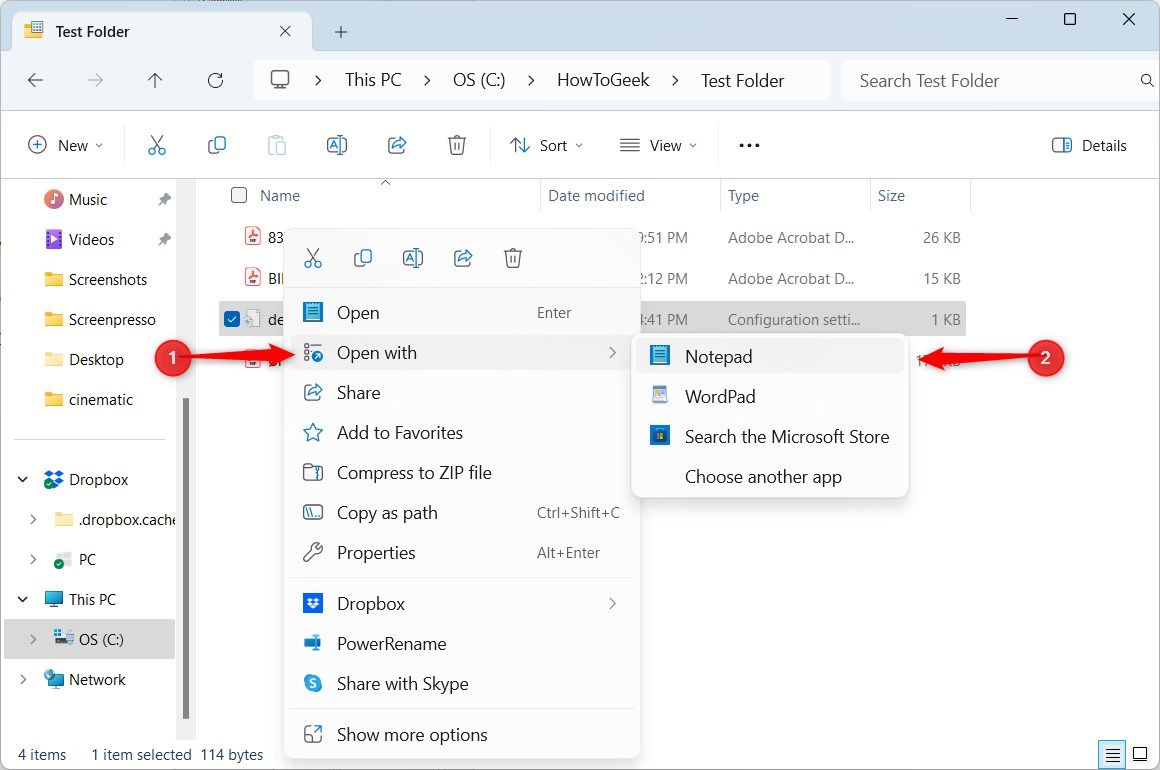This screenshot has height=770, width=1160.
Task: Click Show more options
Action: click(x=462, y=734)
